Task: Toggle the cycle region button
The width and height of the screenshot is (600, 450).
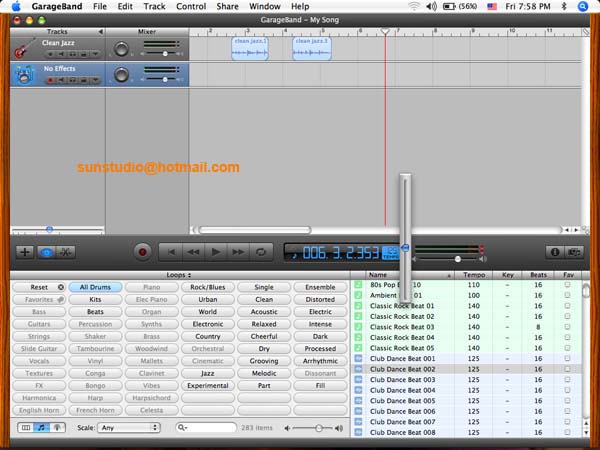Action: (x=261, y=252)
